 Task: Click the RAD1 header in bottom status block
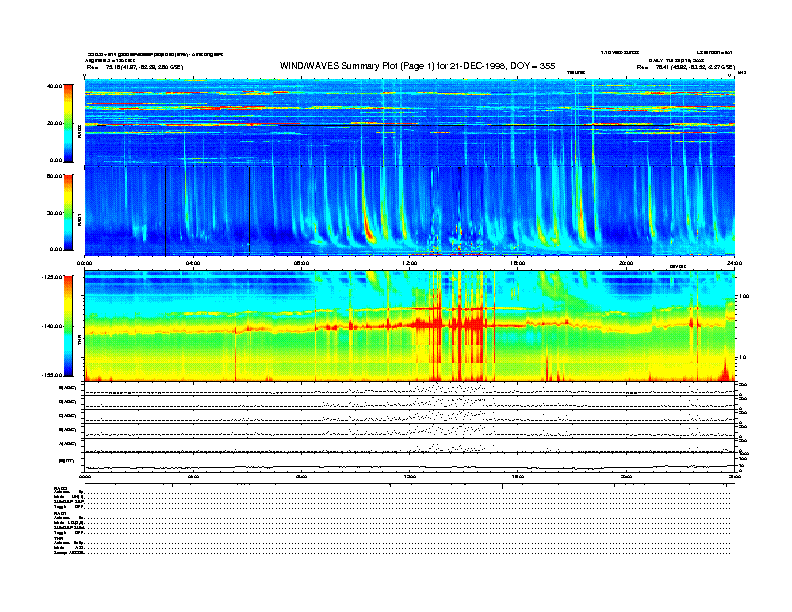pos(60,514)
